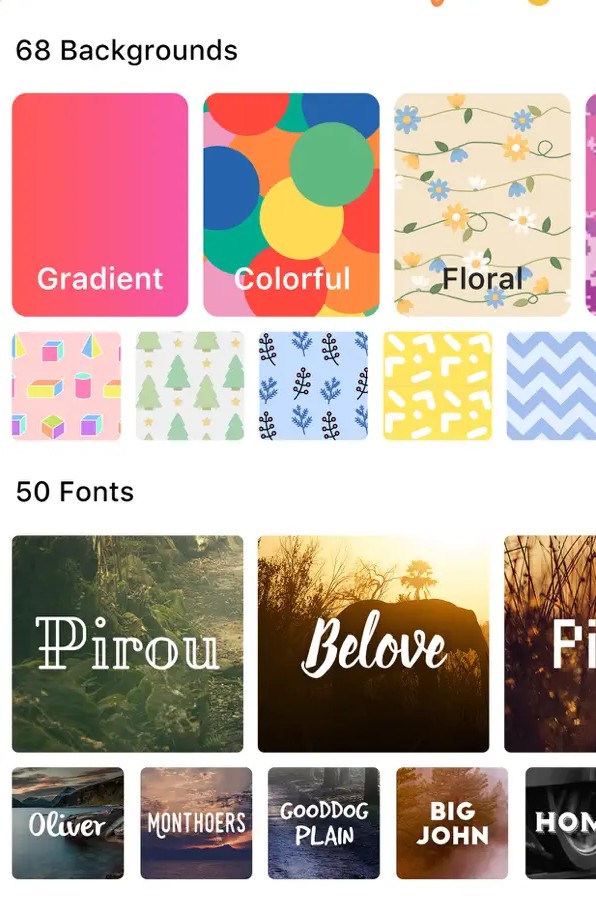Image resolution: width=596 pixels, height=912 pixels.
Task: Tap the partially visible HOM font tile
Action: (x=561, y=823)
